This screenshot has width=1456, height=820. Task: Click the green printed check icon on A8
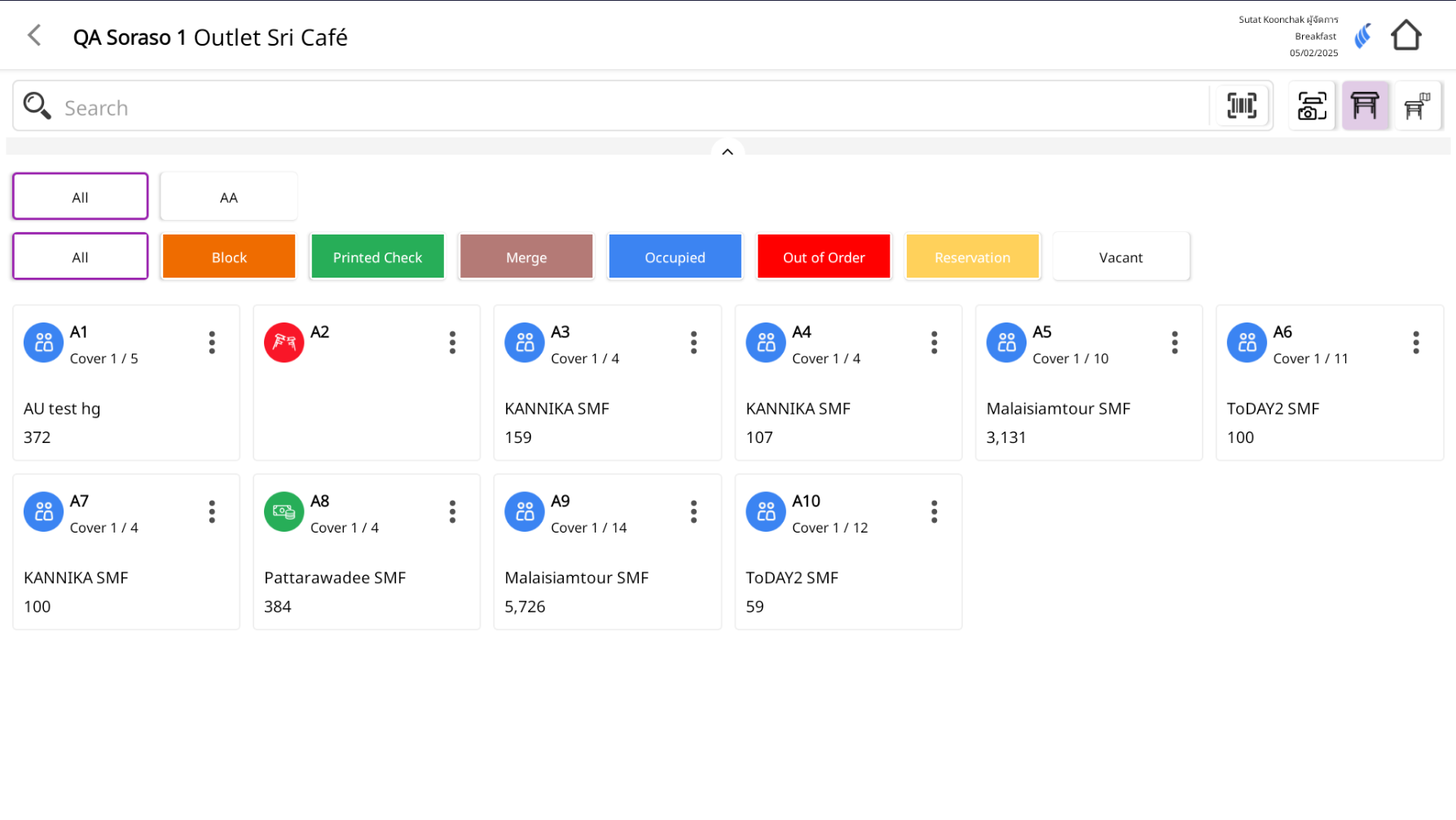(x=284, y=512)
